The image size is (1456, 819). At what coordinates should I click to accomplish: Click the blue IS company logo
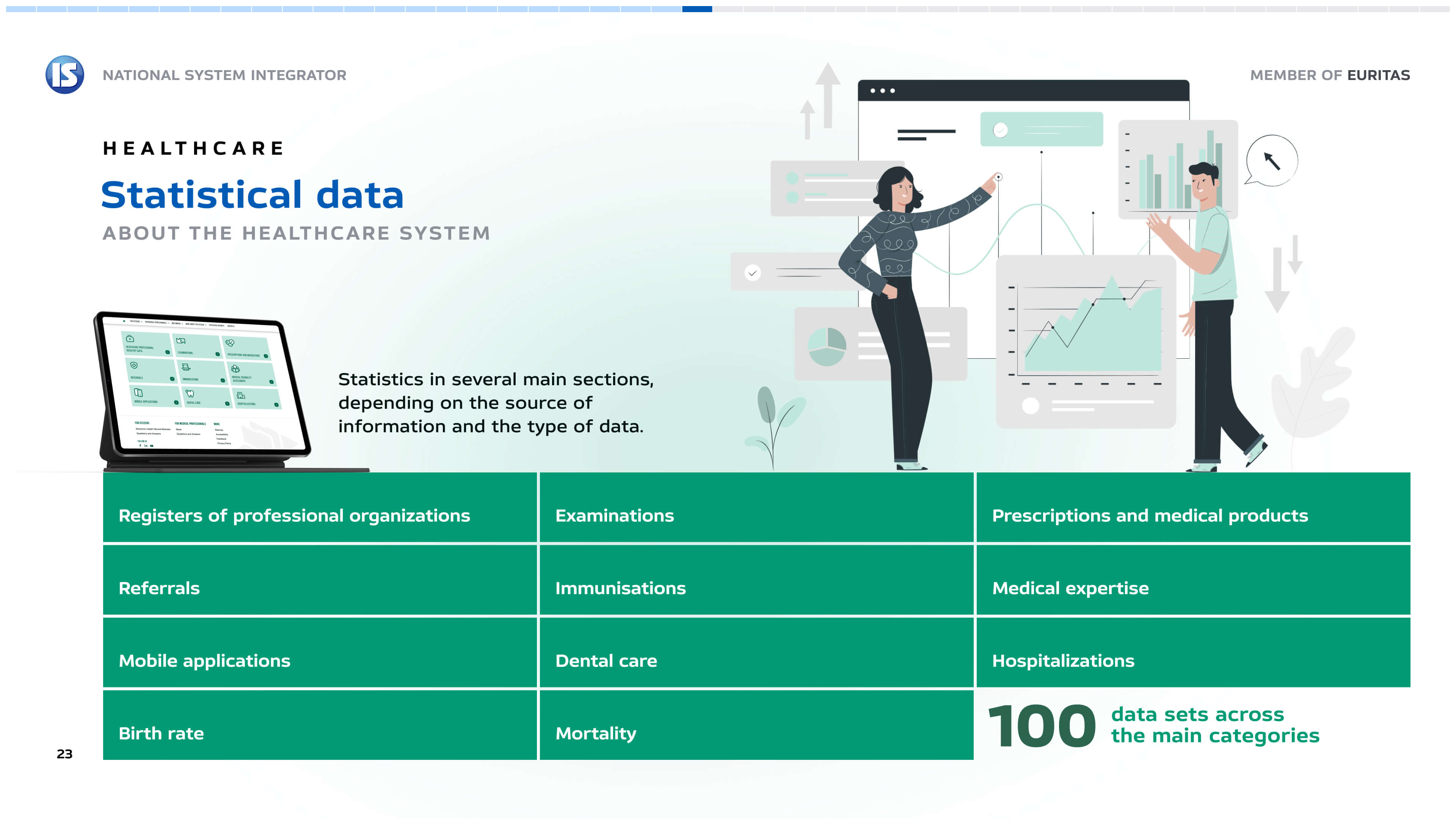(x=64, y=75)
